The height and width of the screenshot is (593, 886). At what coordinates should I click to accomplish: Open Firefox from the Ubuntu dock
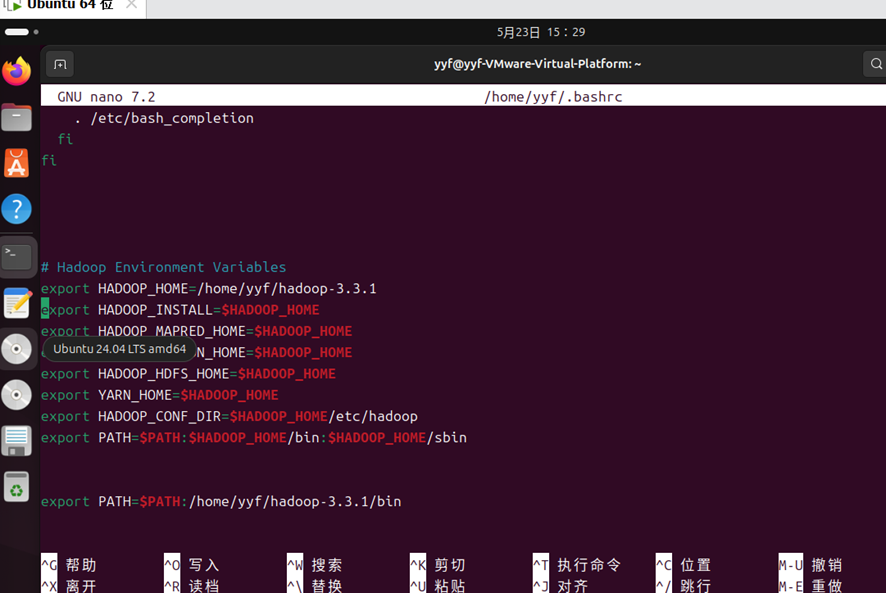pyautogui.click(x=17, y=72)
